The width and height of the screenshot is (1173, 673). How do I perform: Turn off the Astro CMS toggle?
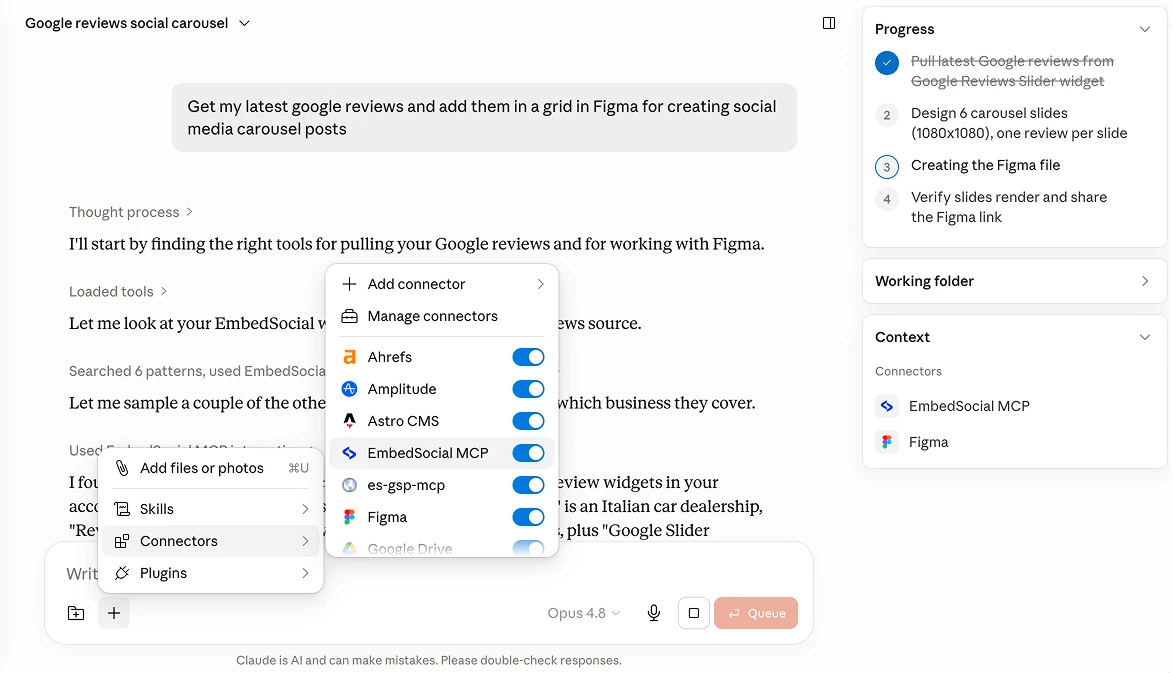click(528, 421)
